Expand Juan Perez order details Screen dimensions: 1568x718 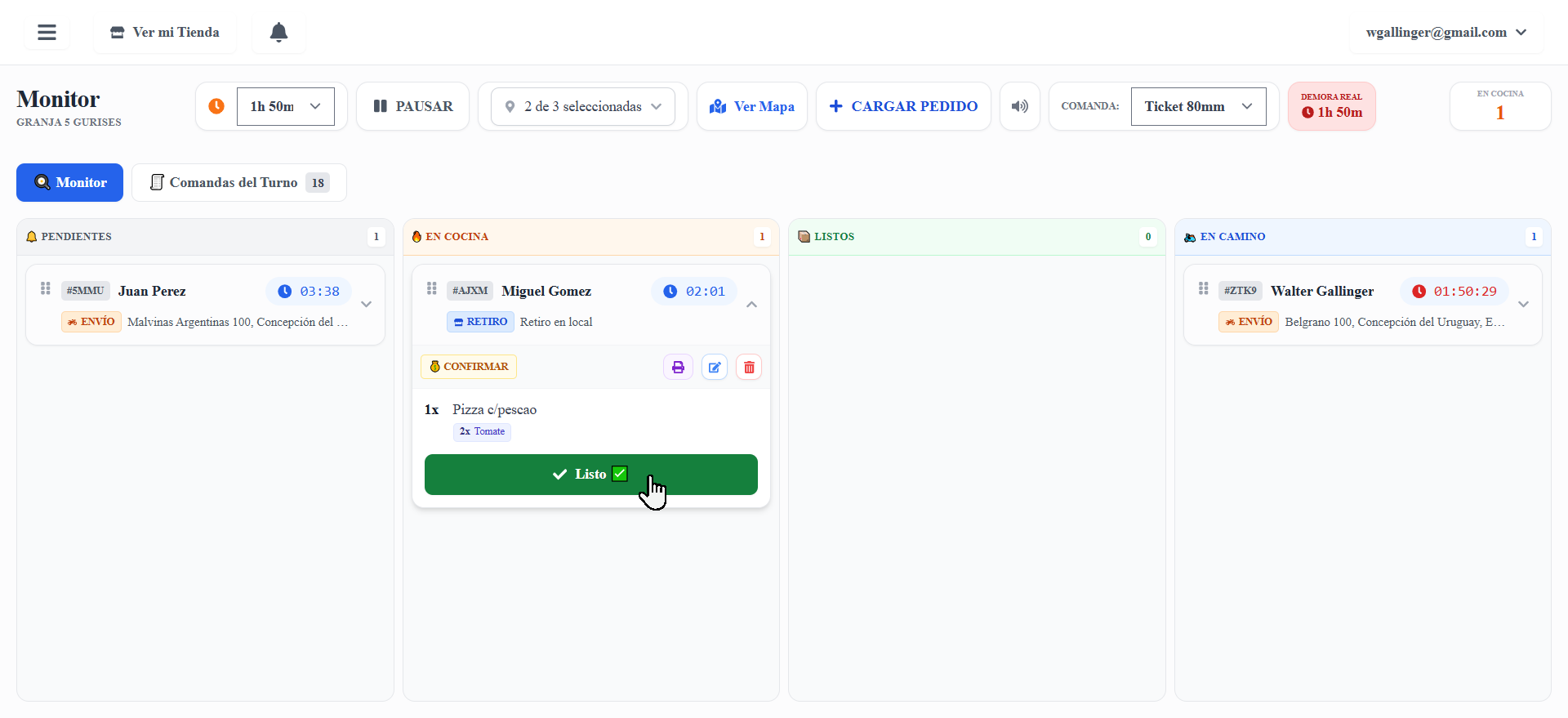(366, 305)
